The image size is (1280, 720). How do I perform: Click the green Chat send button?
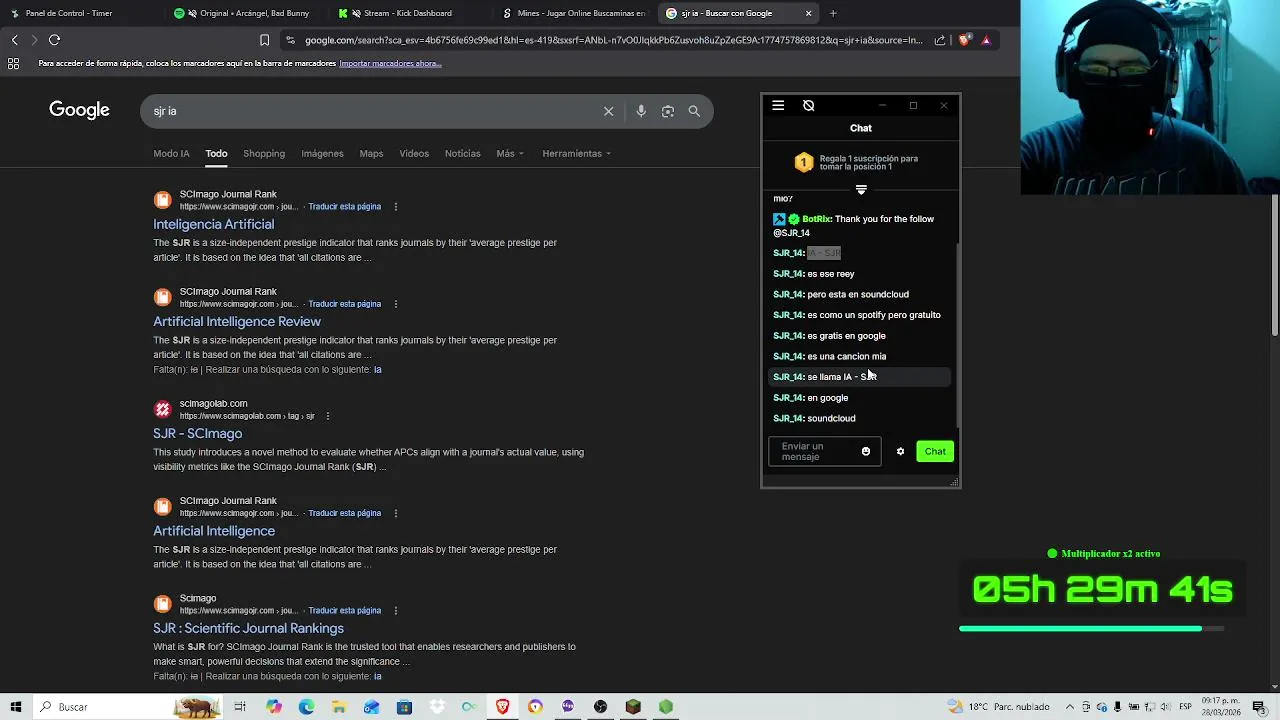coord(935,452)
